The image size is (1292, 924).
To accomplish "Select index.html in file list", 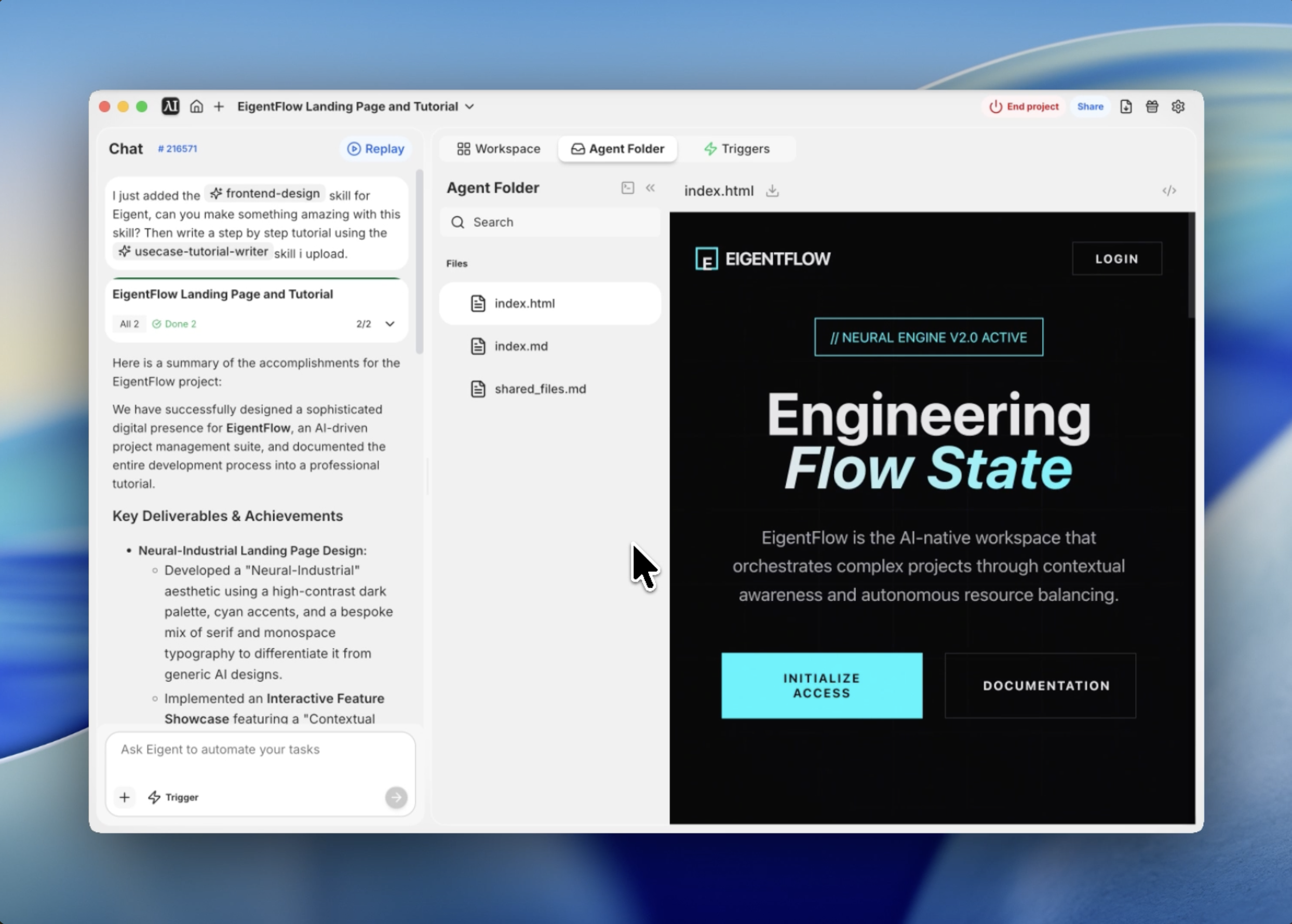I will (x=550, y=303).
